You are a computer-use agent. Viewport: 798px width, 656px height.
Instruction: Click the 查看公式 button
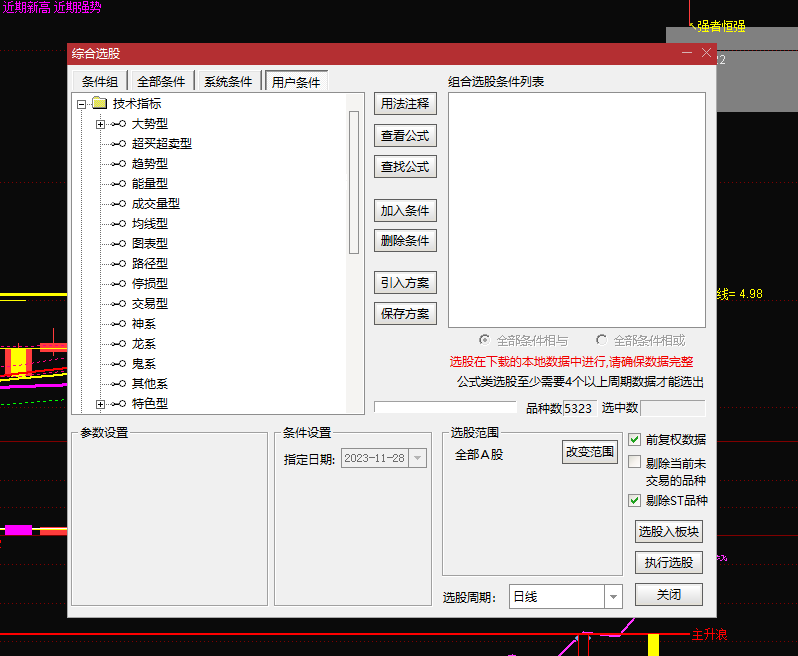[405, 136]
